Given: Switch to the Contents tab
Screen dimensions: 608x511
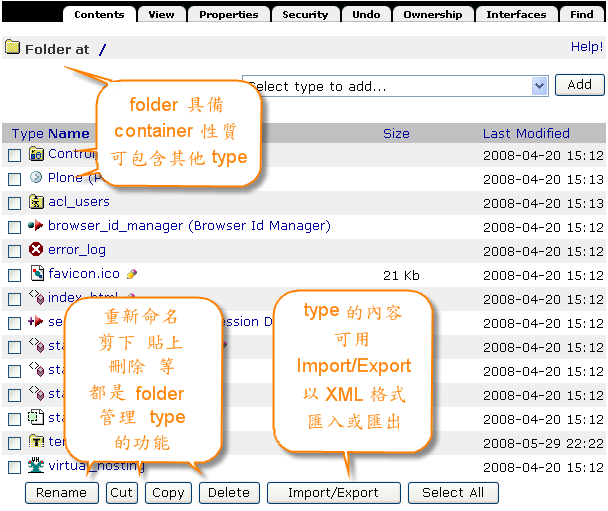Looking at the screenshot, I should click(99, 14).
